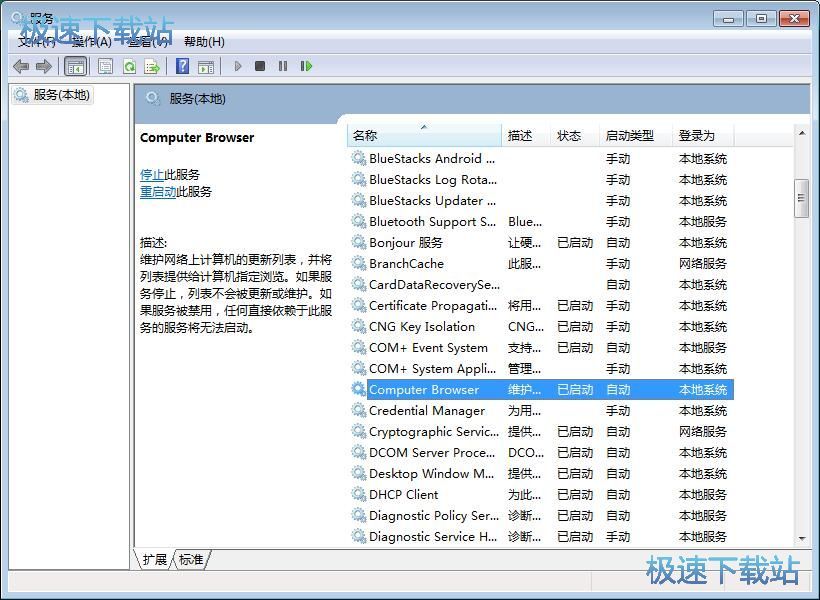Click the 重启动 link to restart service

[158, 192]
